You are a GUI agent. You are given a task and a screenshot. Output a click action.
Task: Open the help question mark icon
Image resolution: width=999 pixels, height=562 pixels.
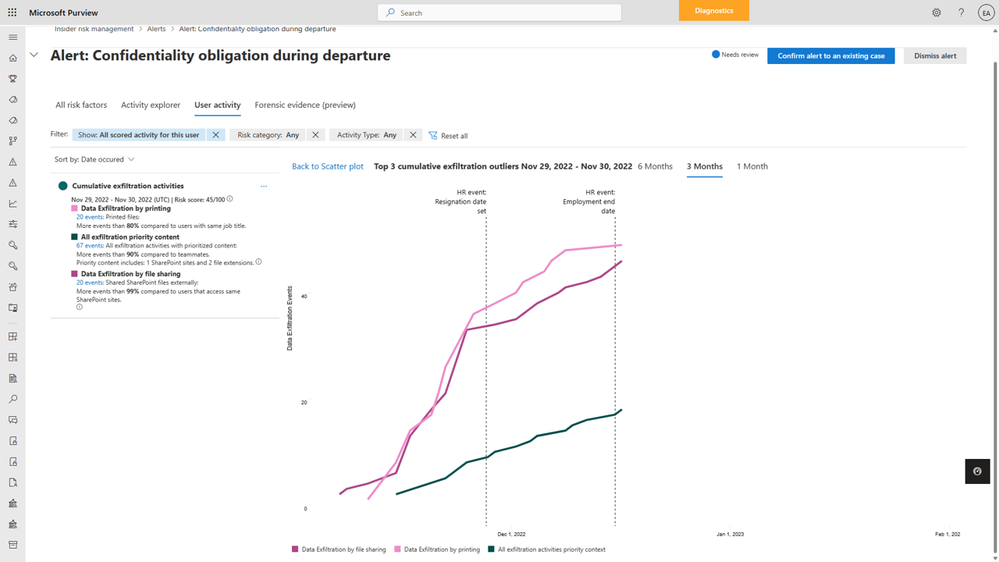pyautogui.click(x=961, y=12)
